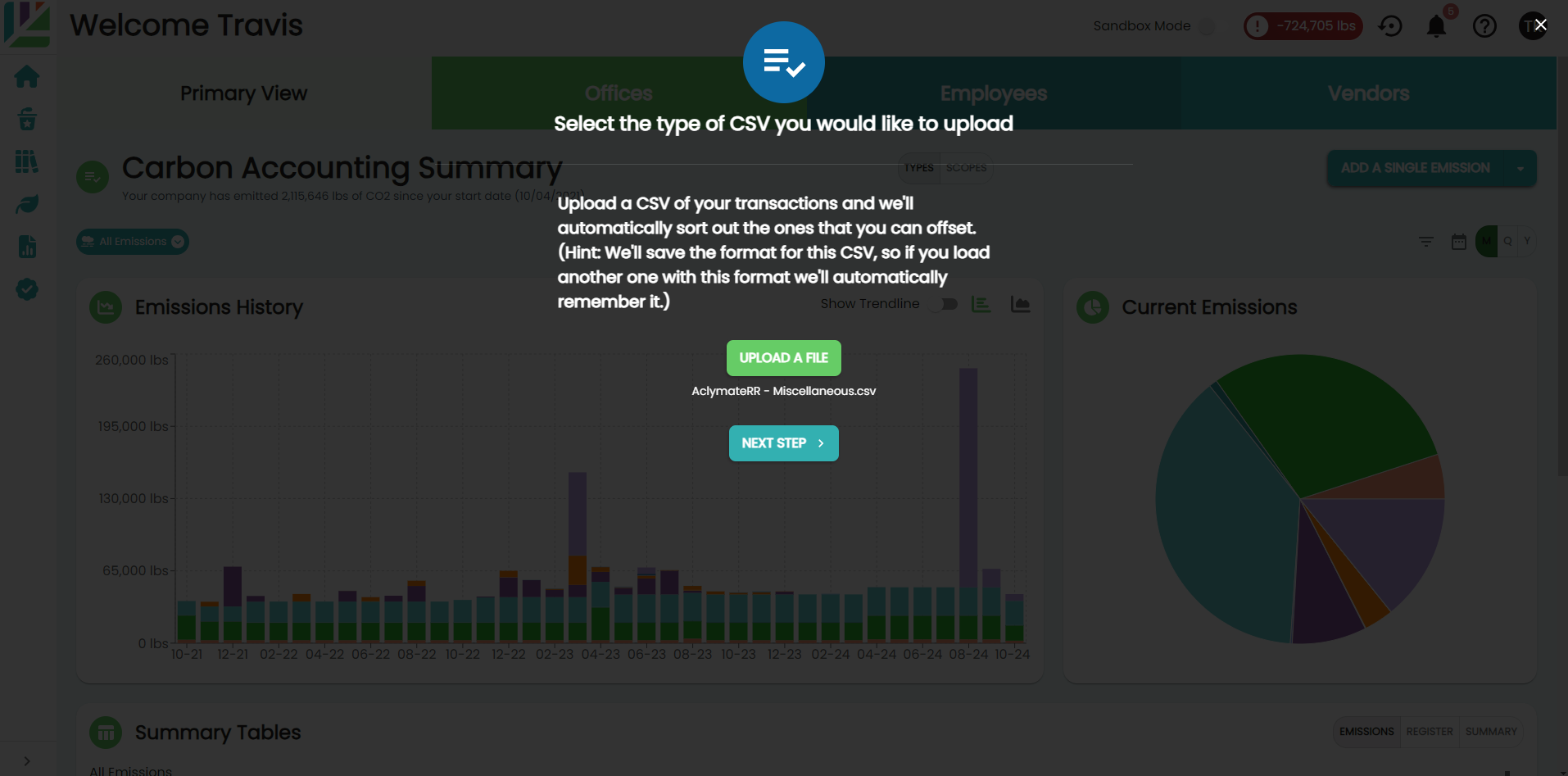Open the Add Emission dropdown arrow
1568x776 pixels.
1520,169
